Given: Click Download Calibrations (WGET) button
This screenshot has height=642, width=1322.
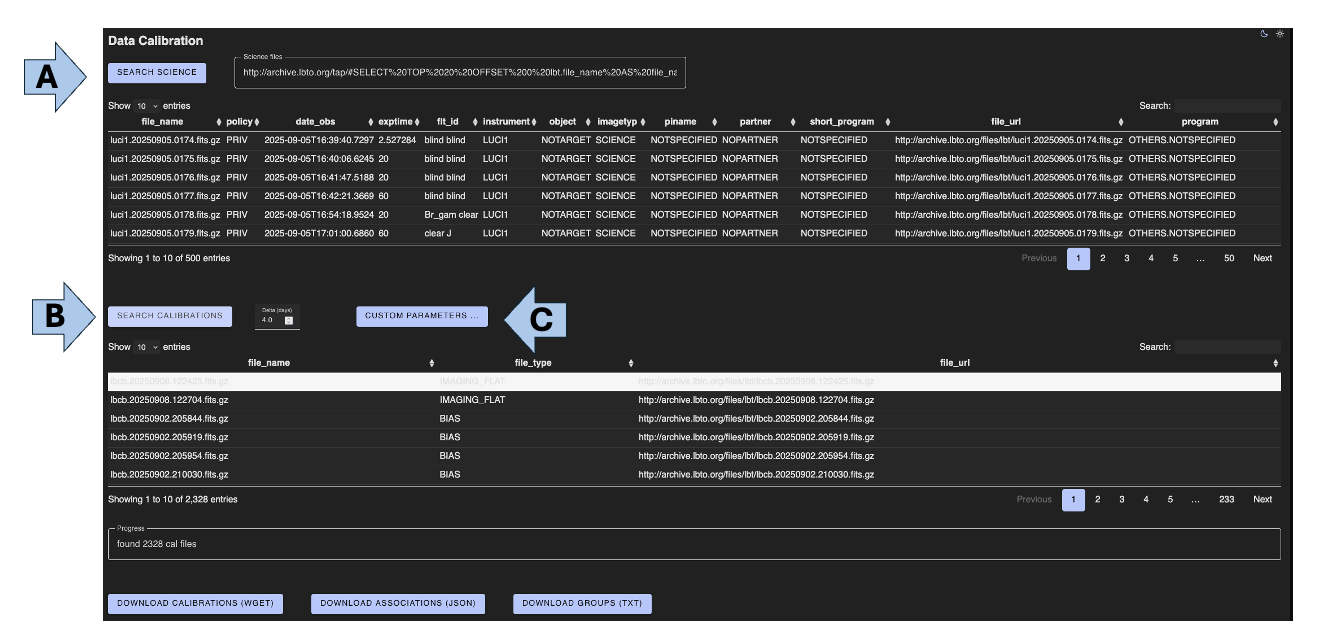Looking at the screenshot, I should (196, 603).
